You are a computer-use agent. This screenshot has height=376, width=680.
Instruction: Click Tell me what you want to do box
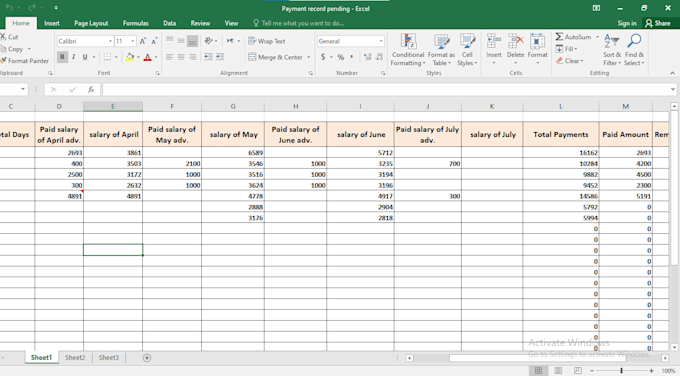tap(299, 23)
